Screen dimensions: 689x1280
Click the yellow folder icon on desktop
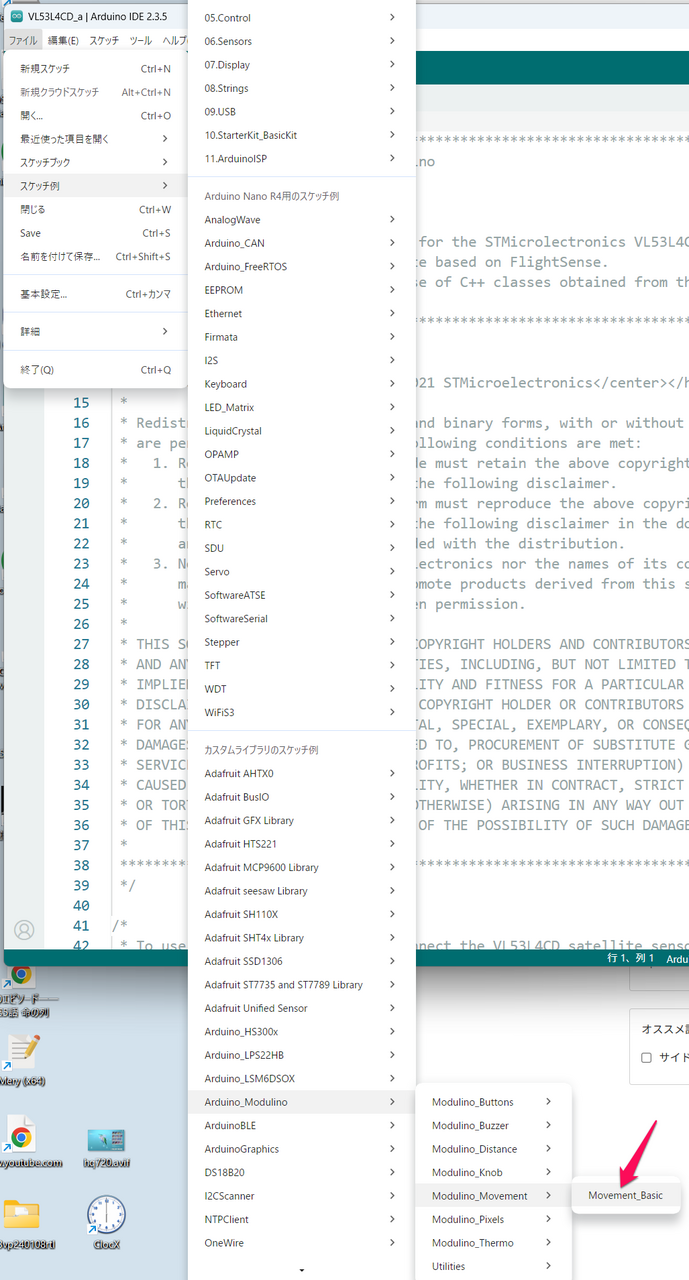click(20, 1213)
